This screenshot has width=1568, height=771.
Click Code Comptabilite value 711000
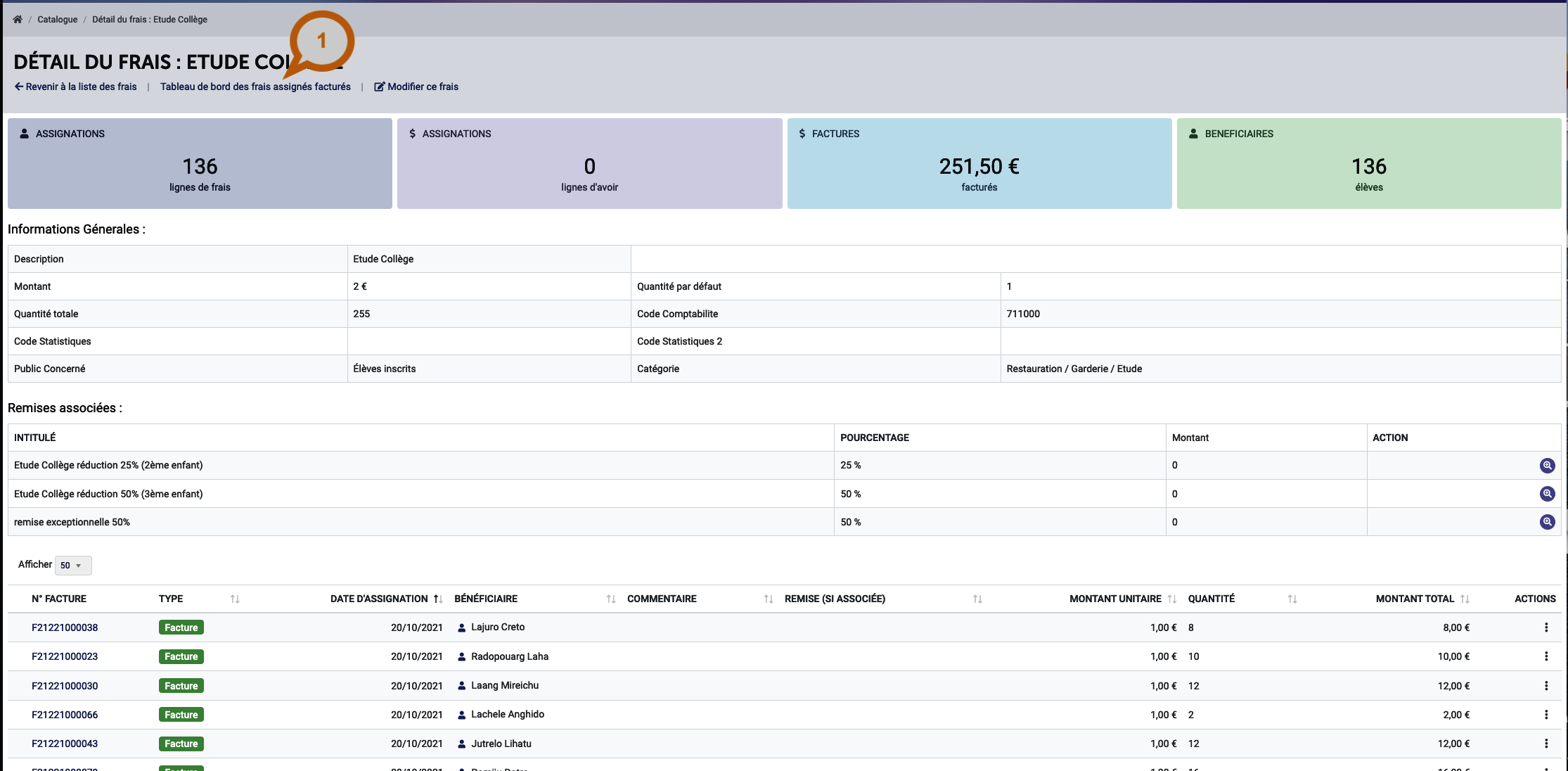point(1023,314)
